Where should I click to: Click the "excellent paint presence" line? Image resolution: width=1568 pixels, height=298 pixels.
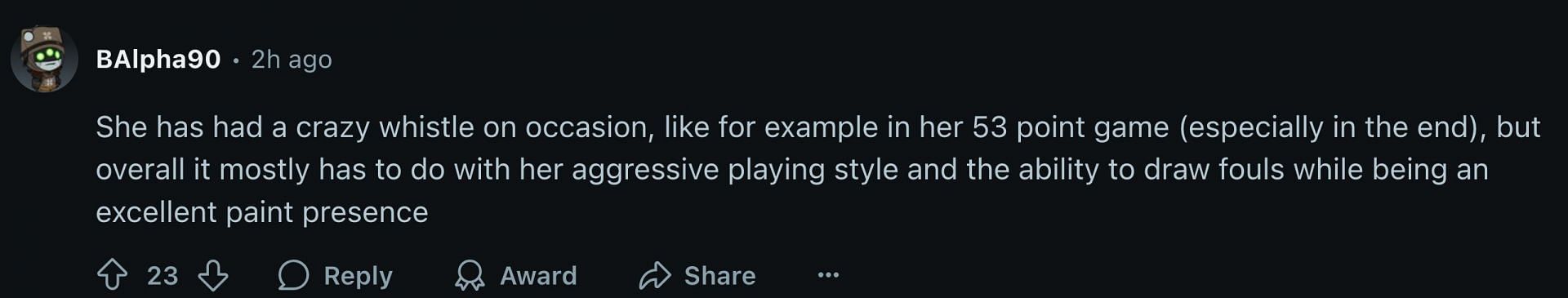coord(262,212)
